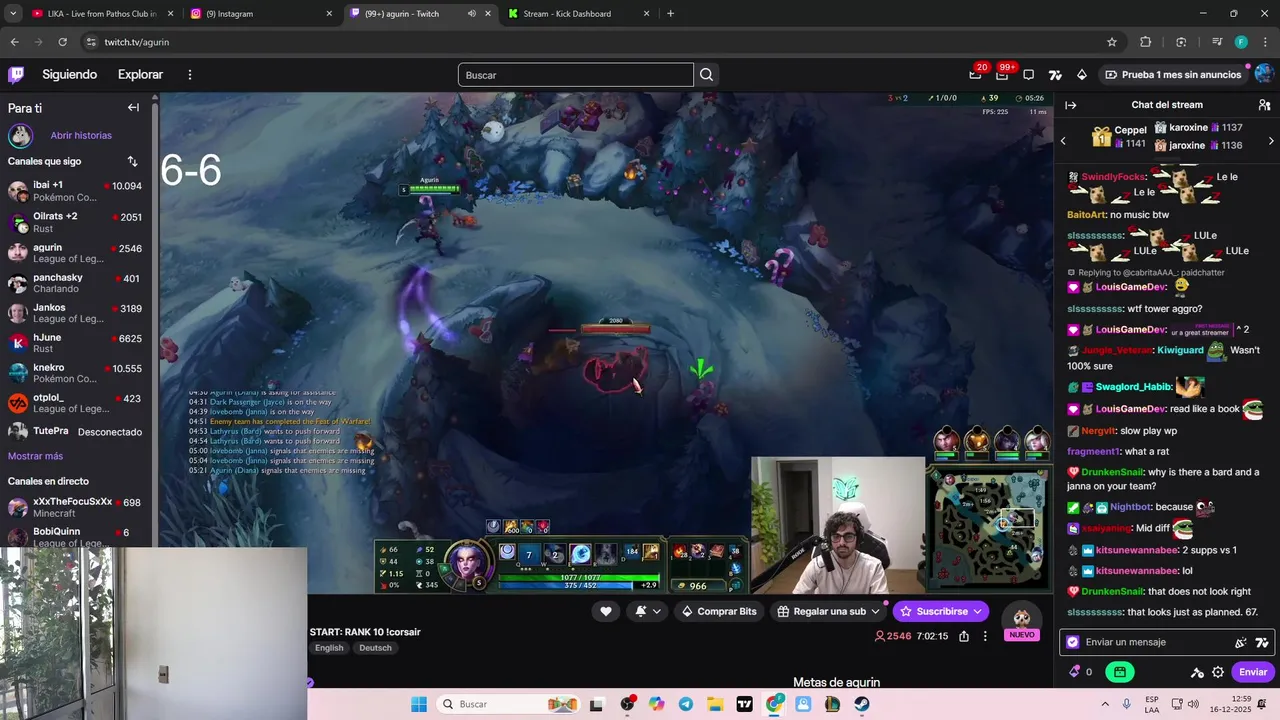Open League of Legends taskbar icon
The image size is (1280, 720).
(x=833, y=704)
